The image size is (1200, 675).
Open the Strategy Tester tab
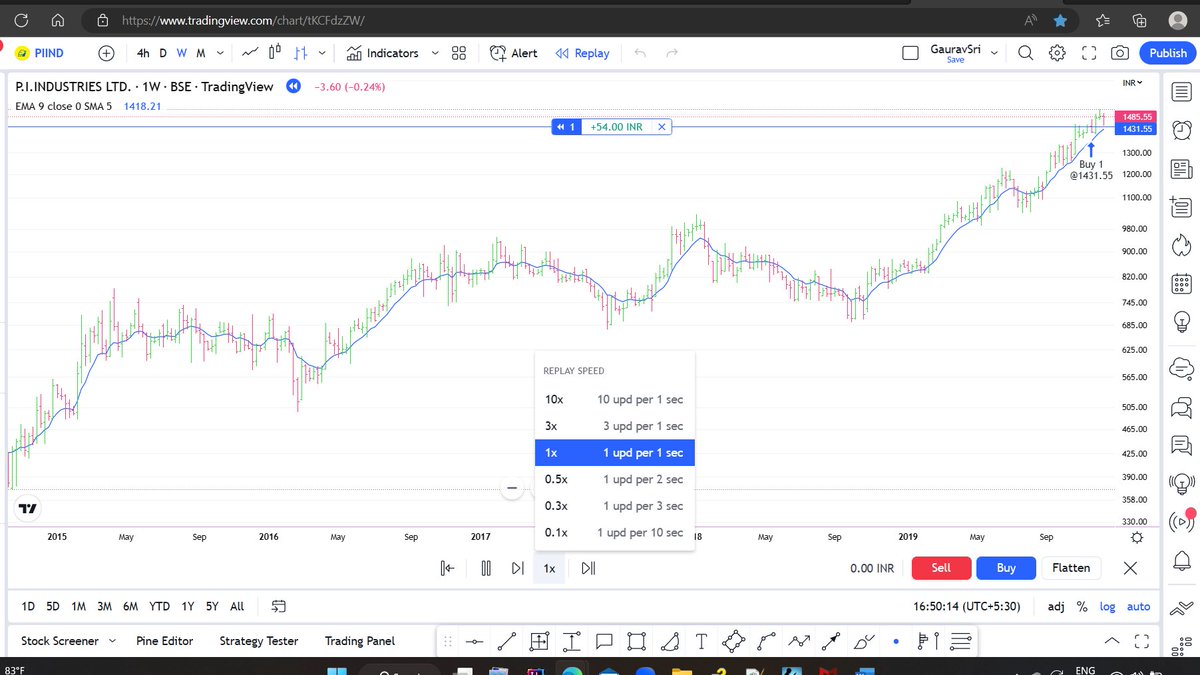[259, 641]
